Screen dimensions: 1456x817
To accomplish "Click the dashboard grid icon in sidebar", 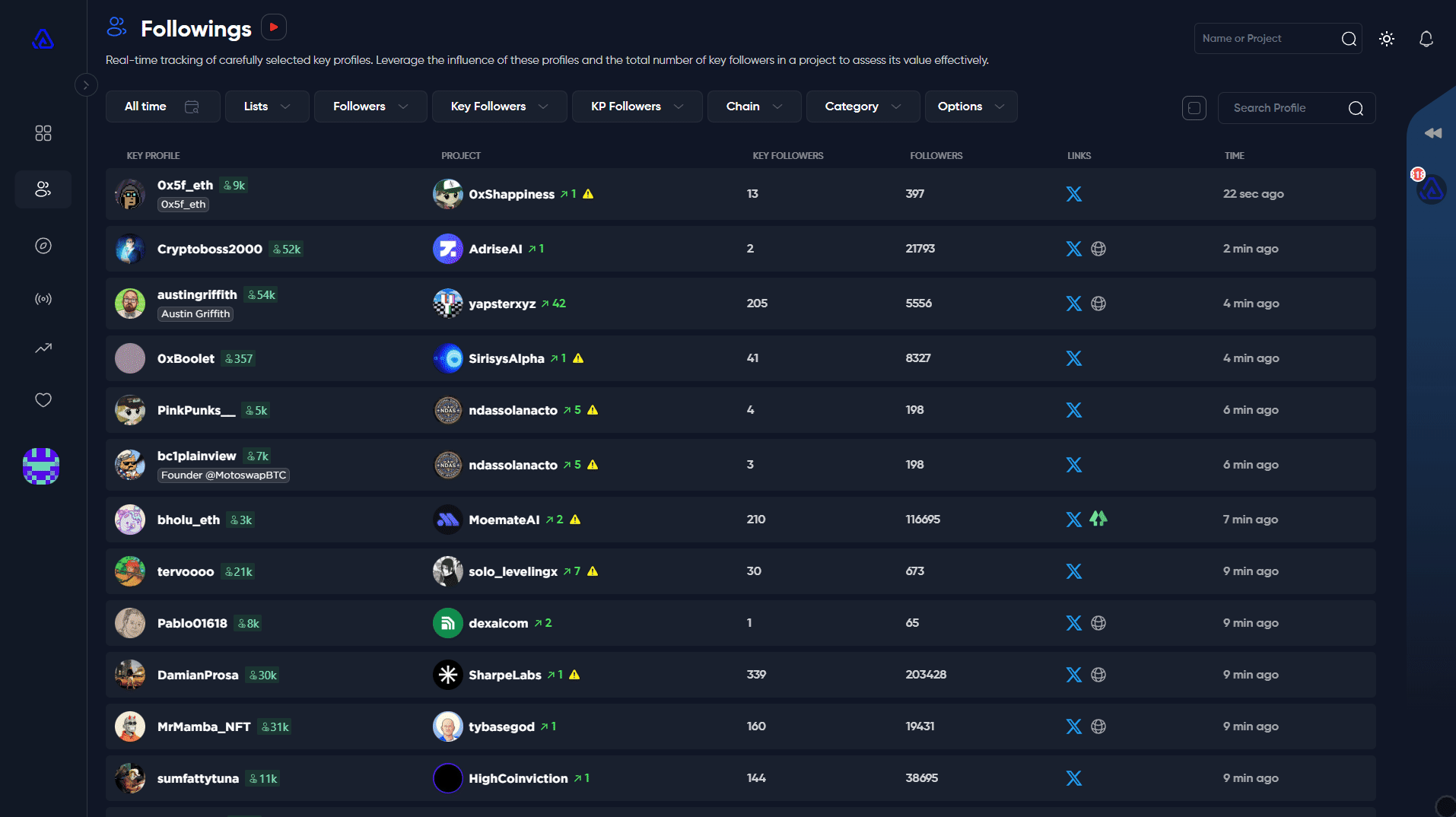I will tap(43, 133).
